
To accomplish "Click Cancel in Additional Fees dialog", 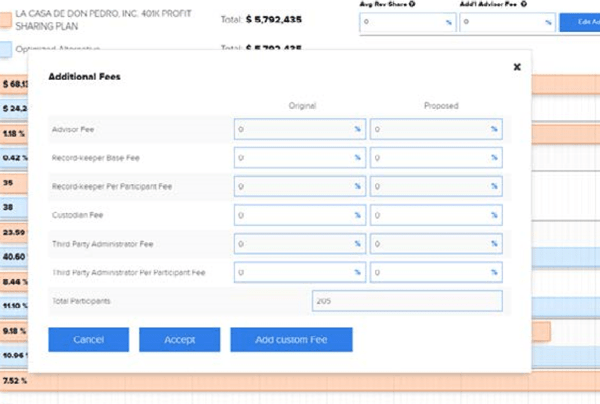I will pos(88,340).
